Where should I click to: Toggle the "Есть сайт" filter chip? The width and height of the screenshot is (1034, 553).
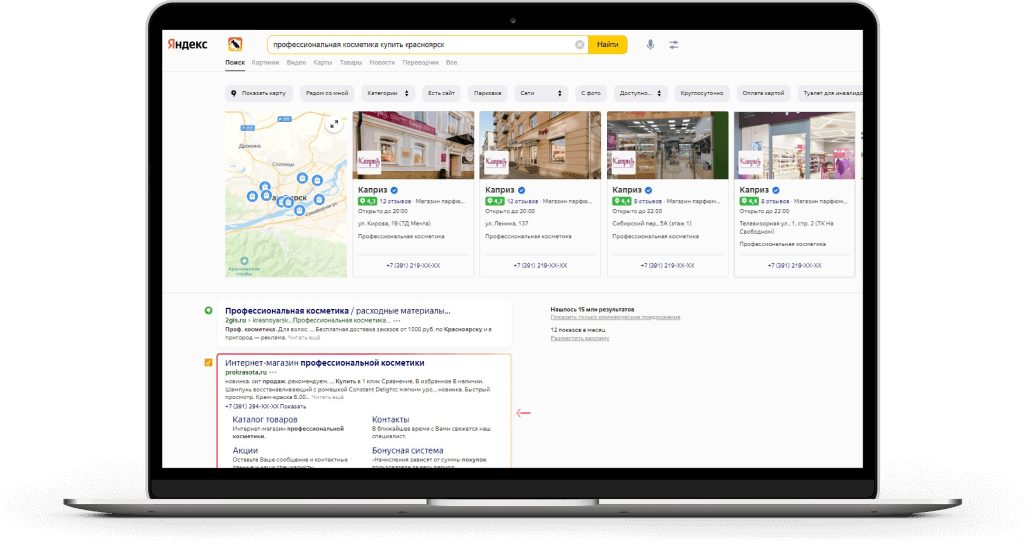[441, 93]
